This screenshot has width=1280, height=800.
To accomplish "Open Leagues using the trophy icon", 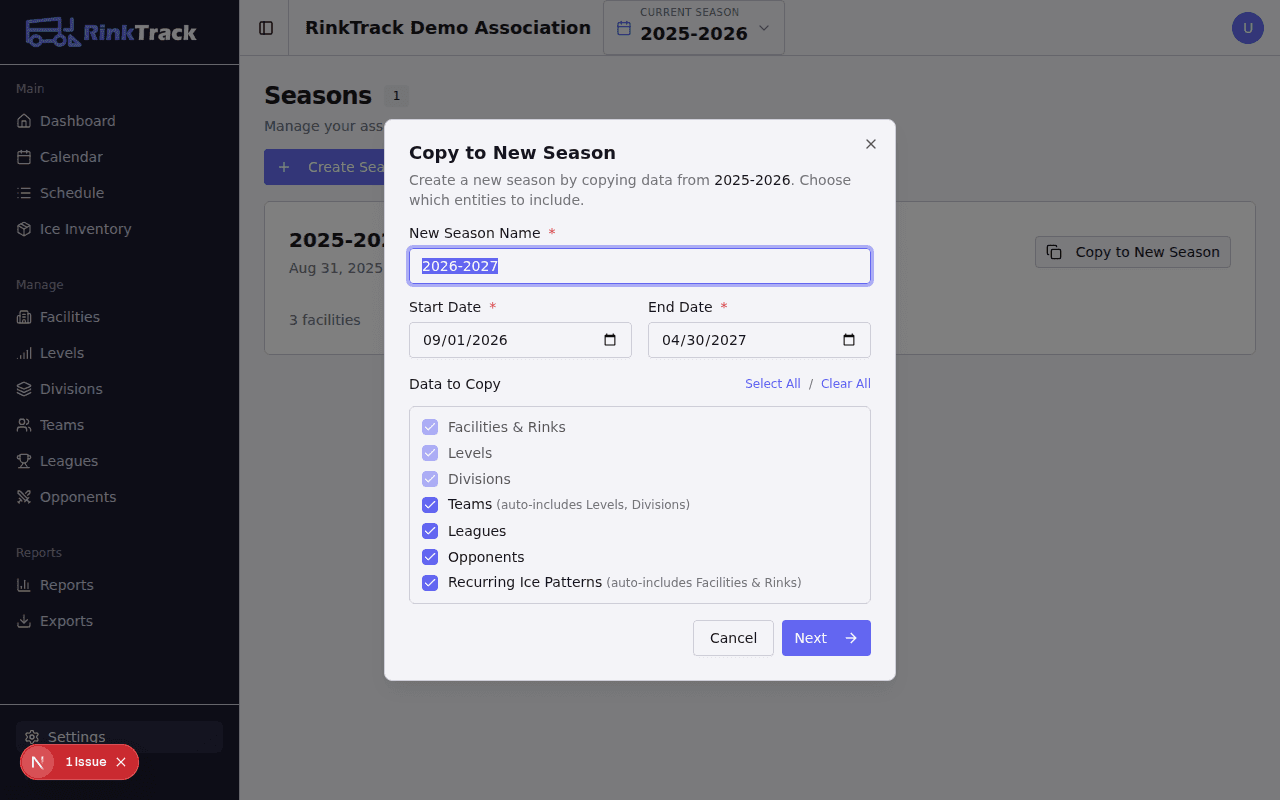I will point(24,461).
